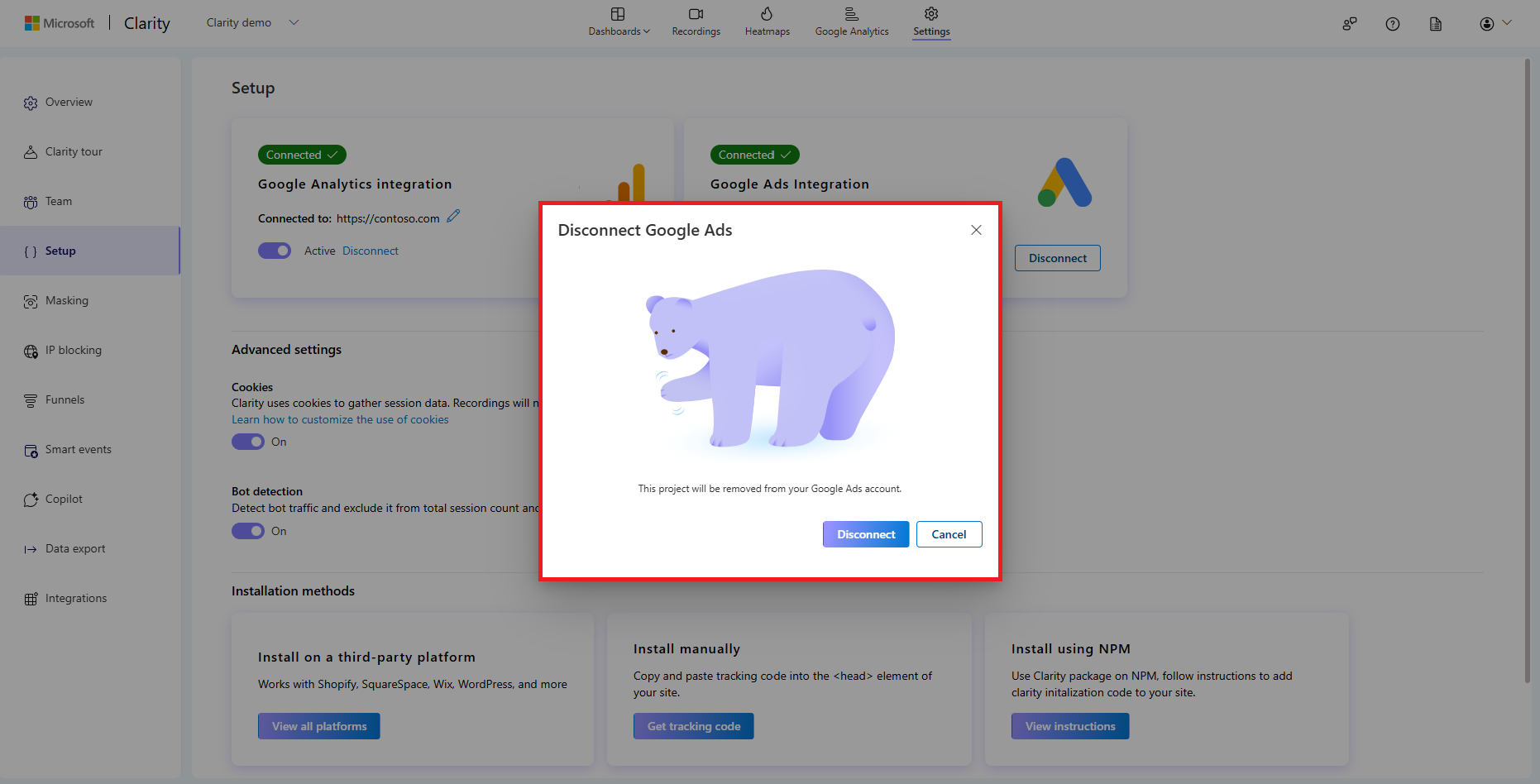Expand the Dashboards dropdown
The height and width of the screenshot is (784, 1540).
coord(618,22)
